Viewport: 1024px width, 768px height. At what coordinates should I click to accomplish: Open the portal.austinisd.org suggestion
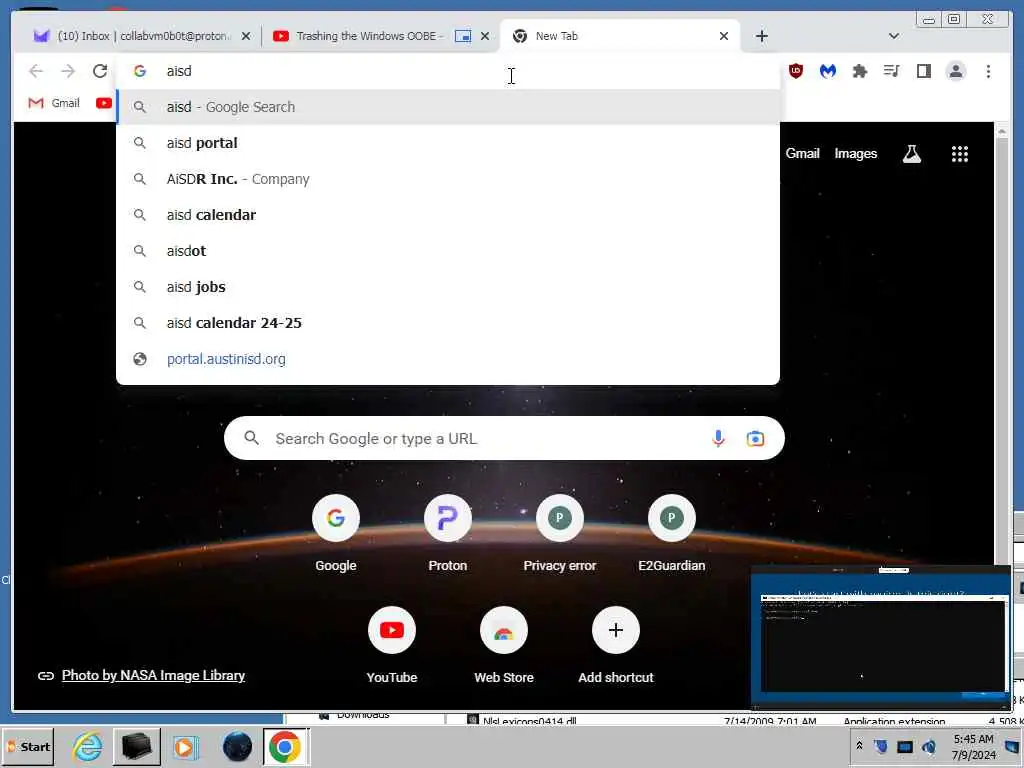[x=448, y=359]
